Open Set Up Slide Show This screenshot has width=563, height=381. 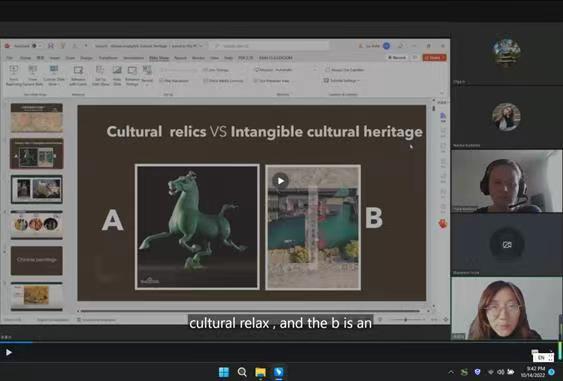100,75
